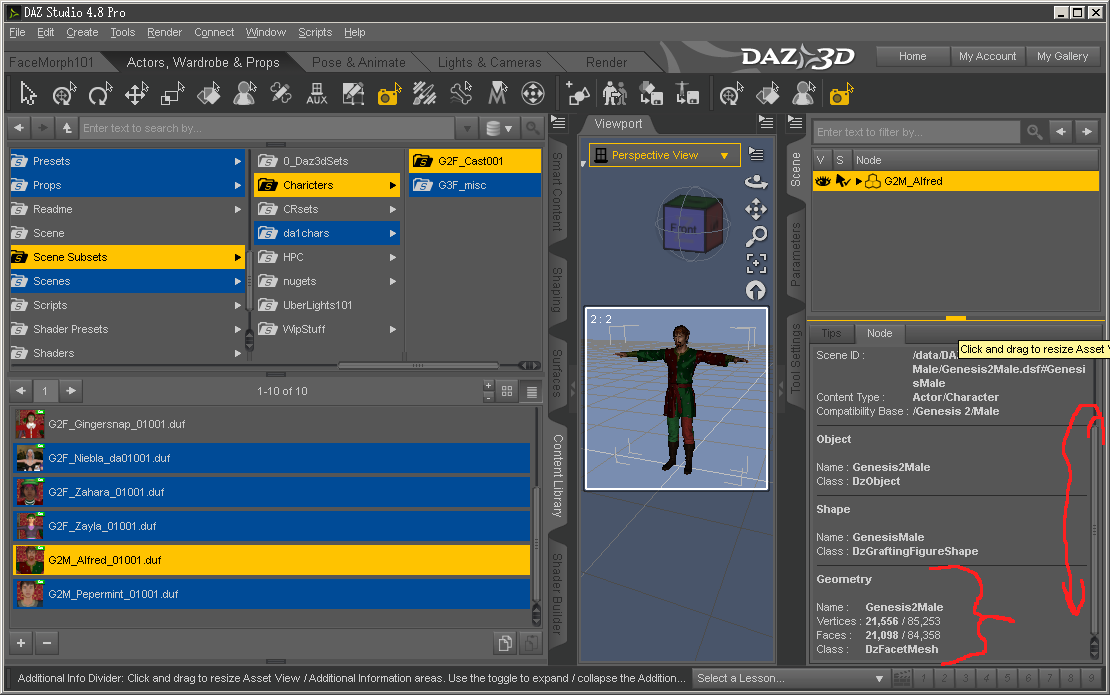The height and width of the screenshot is (695, 1110).
Task: Navigate back in Content Library
Action: coord(19,128)
